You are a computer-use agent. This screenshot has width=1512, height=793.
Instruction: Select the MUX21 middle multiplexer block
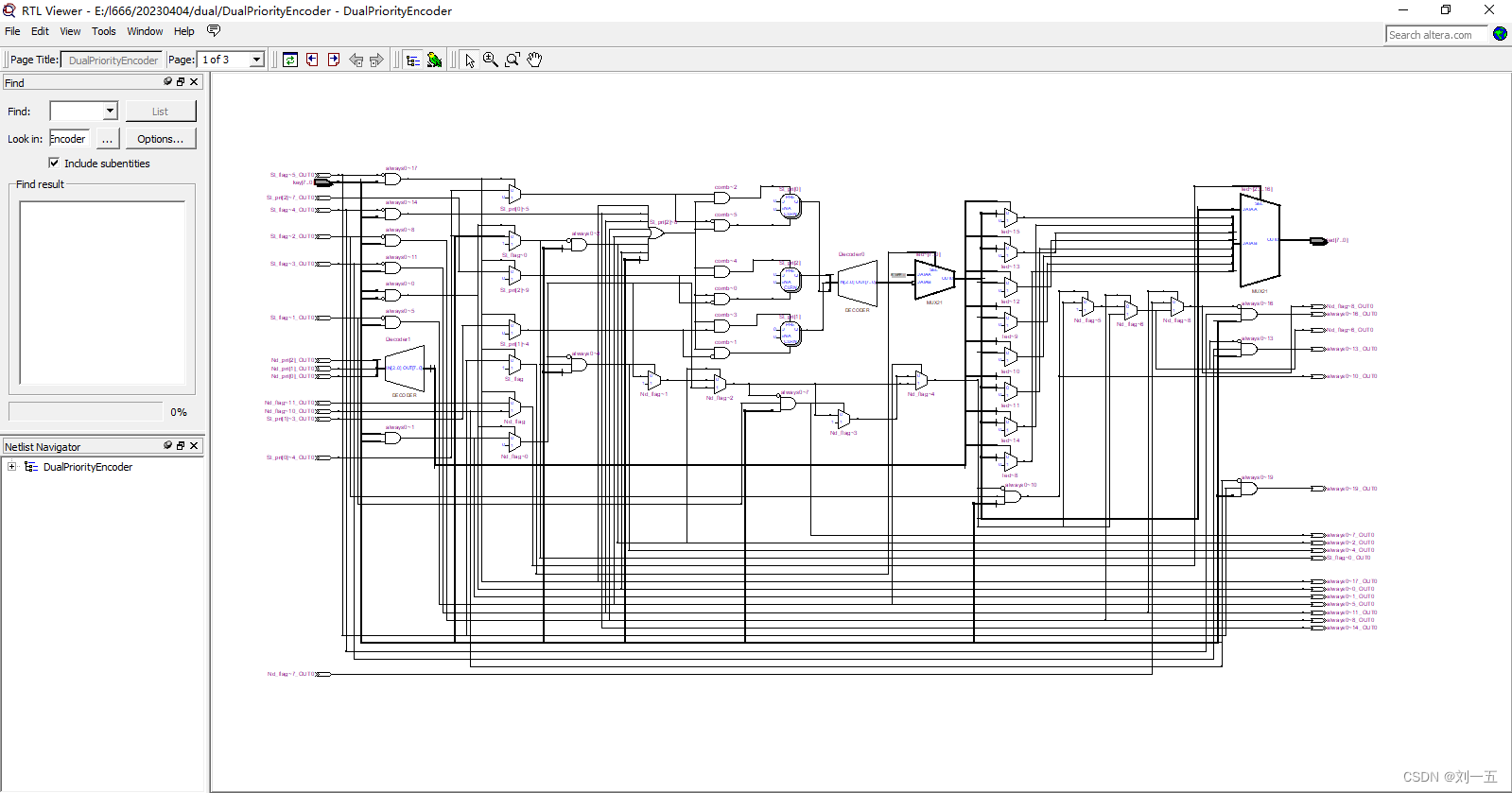[x=934, y=279]
